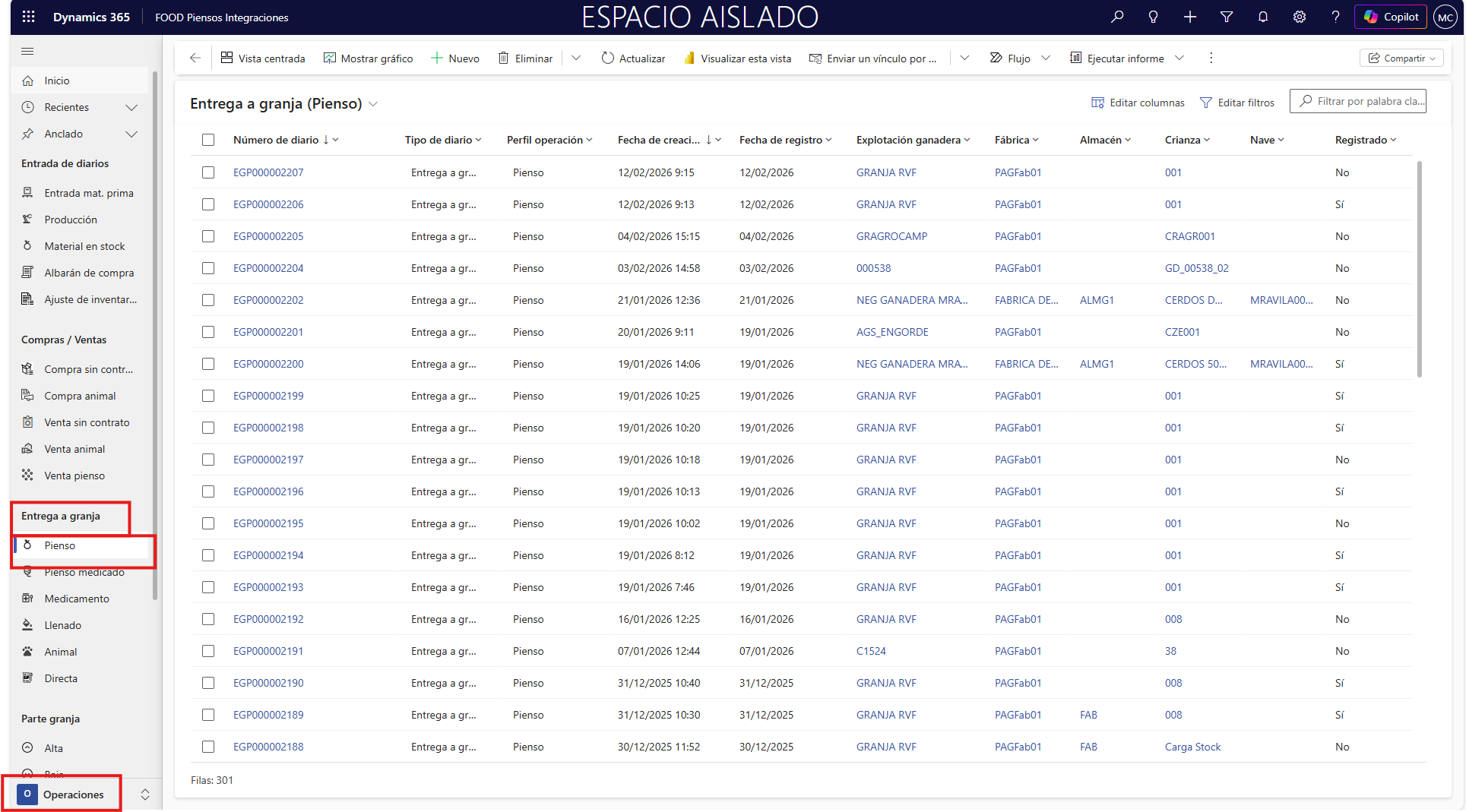1466x812 pixels.
Task: Go to Medicamento in the sidebar
Action: coord(77,599)
